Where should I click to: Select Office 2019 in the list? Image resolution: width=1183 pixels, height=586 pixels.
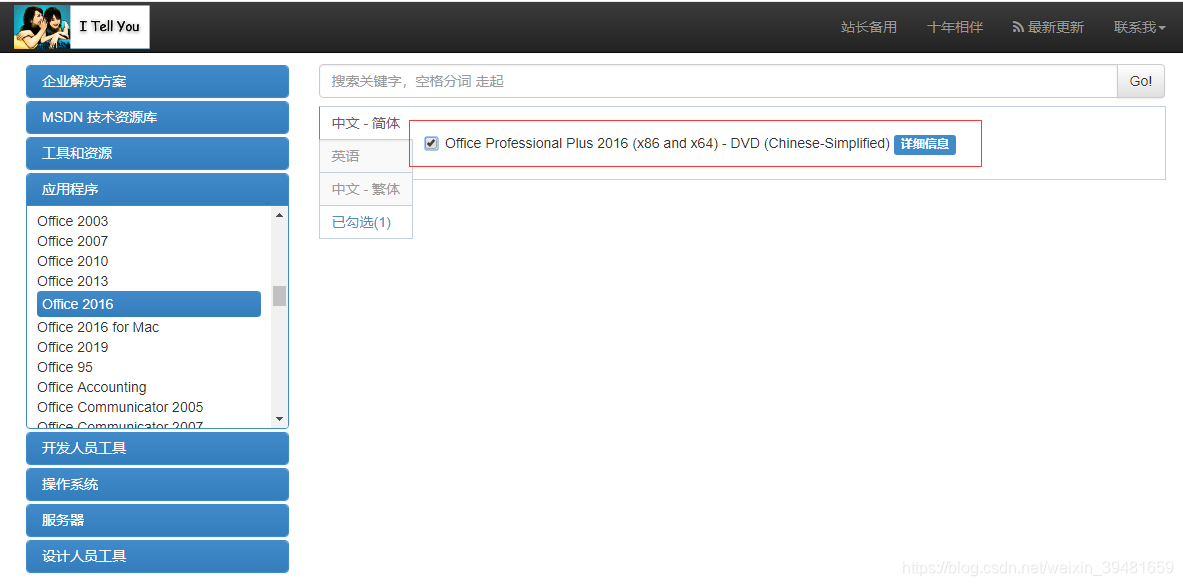click(72, 347)
